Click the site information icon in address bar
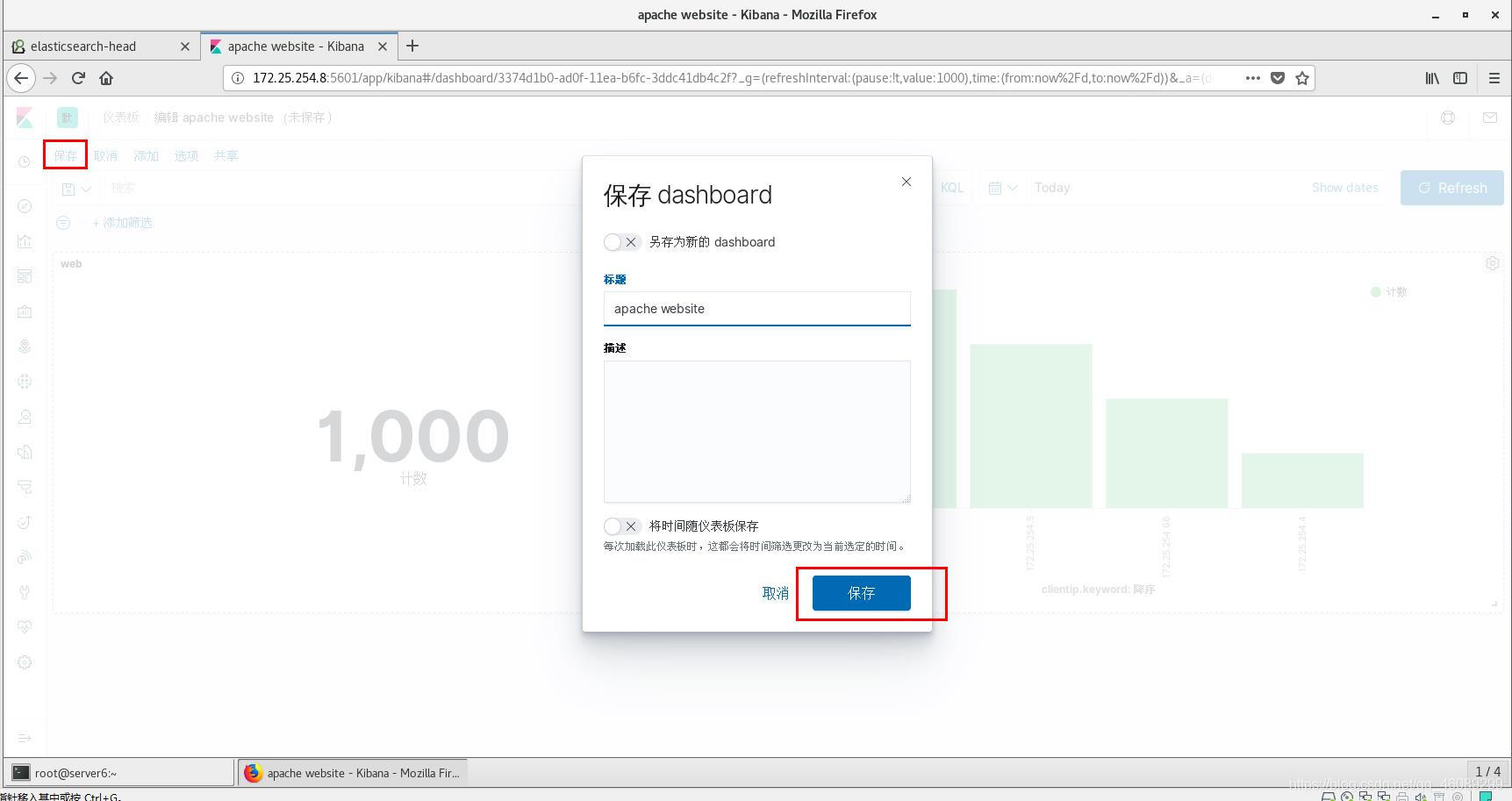The image size is (1512, 801). point(237,78)
